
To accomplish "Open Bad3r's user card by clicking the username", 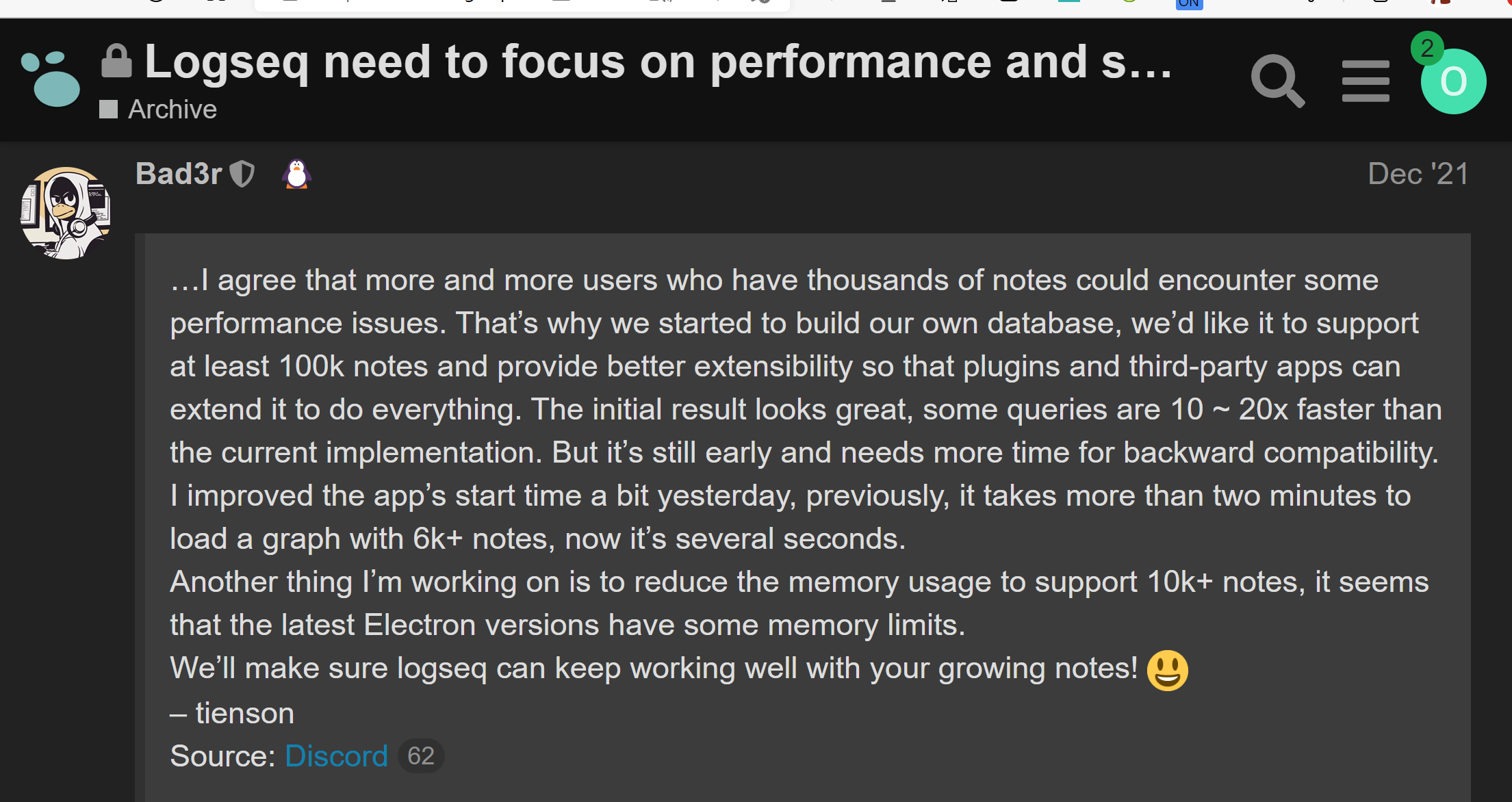I will (x=179, y=173).
